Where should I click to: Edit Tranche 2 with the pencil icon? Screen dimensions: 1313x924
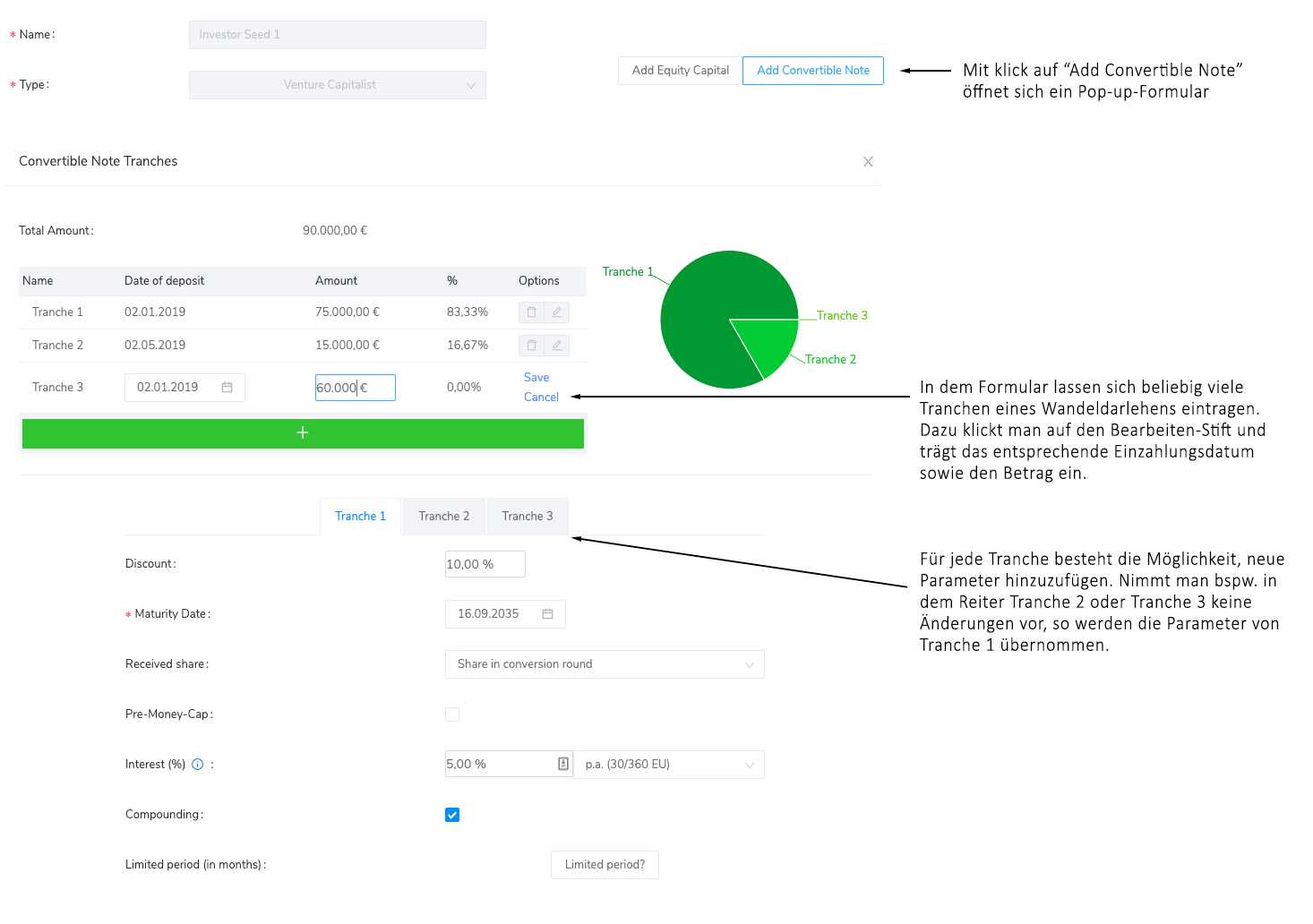556,346
